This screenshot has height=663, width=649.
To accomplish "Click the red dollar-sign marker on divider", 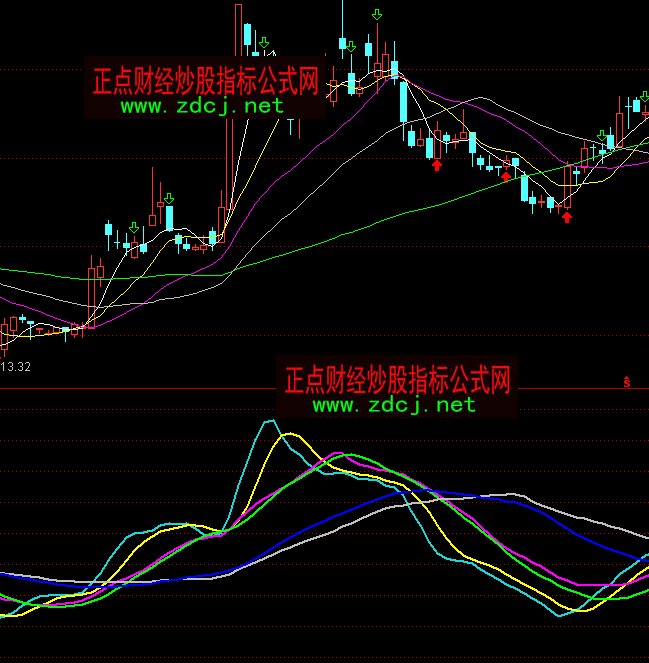I will [x=627, y=381].
